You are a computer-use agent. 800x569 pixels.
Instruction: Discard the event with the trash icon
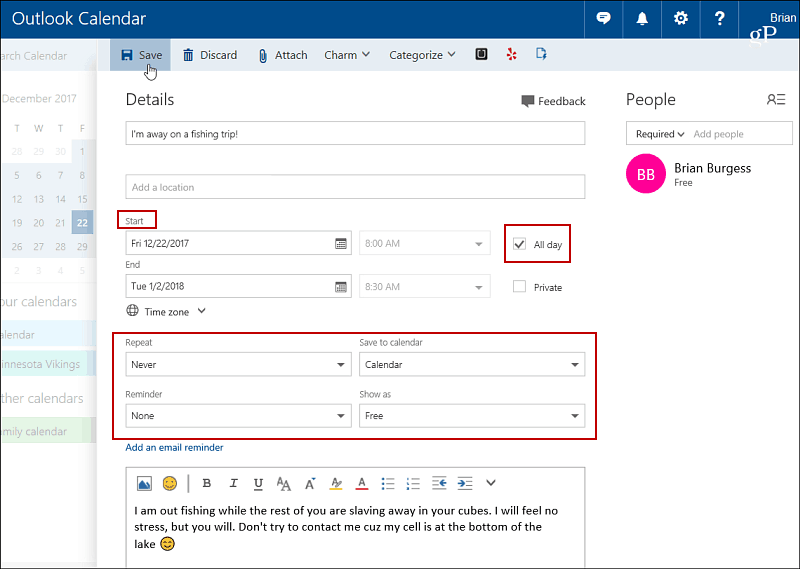click(210, 55)
